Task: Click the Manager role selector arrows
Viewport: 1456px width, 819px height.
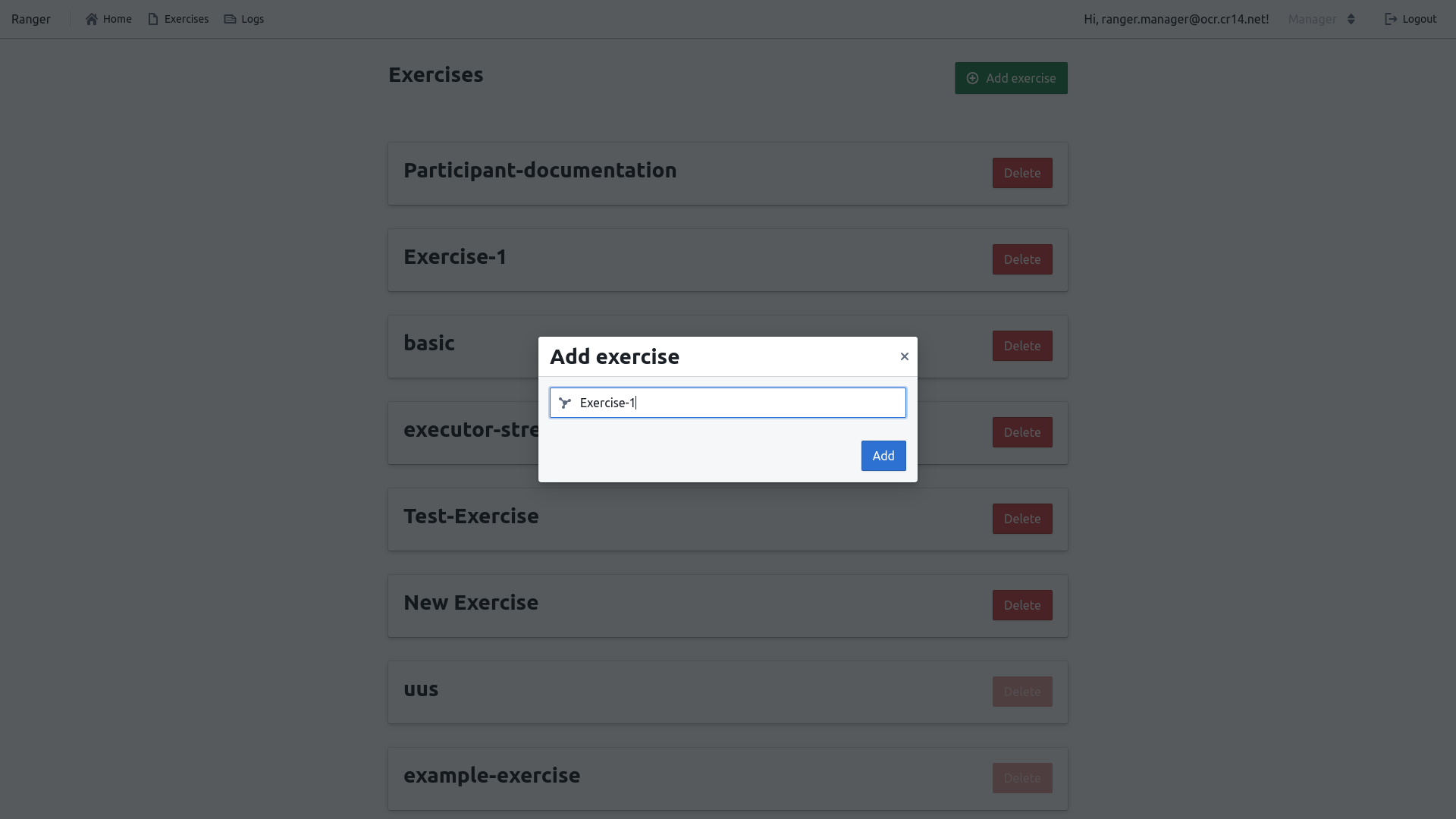Action: pyautogui.click(x=1351, y=19)
